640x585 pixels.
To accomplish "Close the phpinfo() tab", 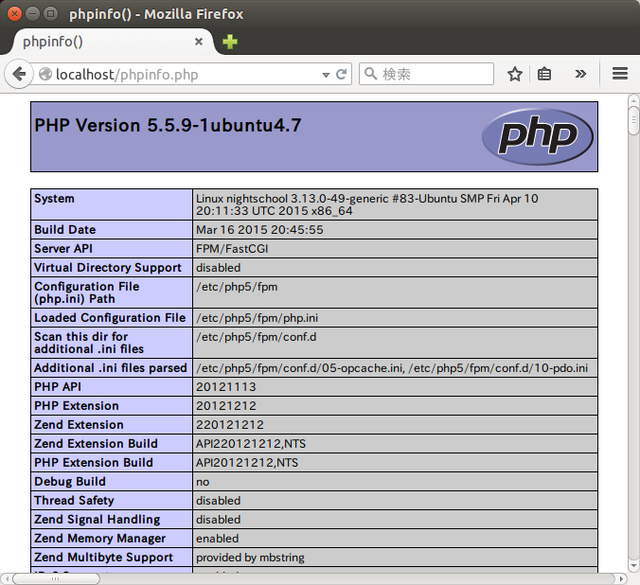I will pos(199,42).
